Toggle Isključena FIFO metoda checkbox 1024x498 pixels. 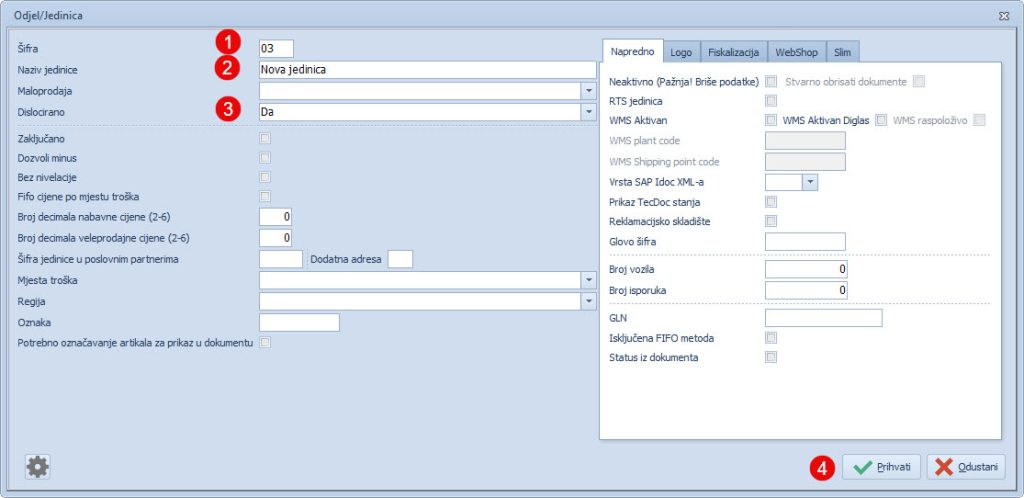click(x=771, y=338)
